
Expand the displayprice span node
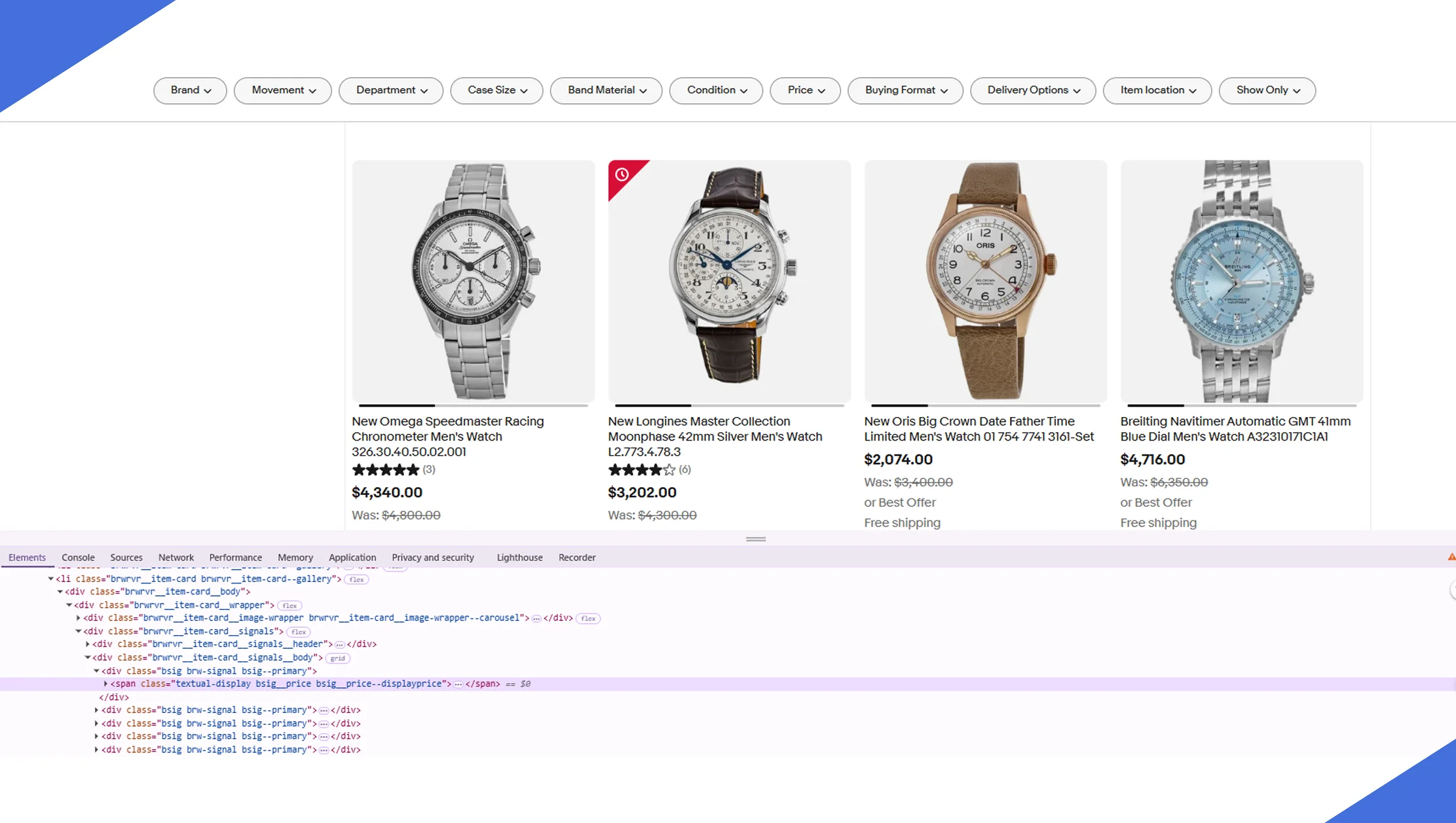(105, 684)
